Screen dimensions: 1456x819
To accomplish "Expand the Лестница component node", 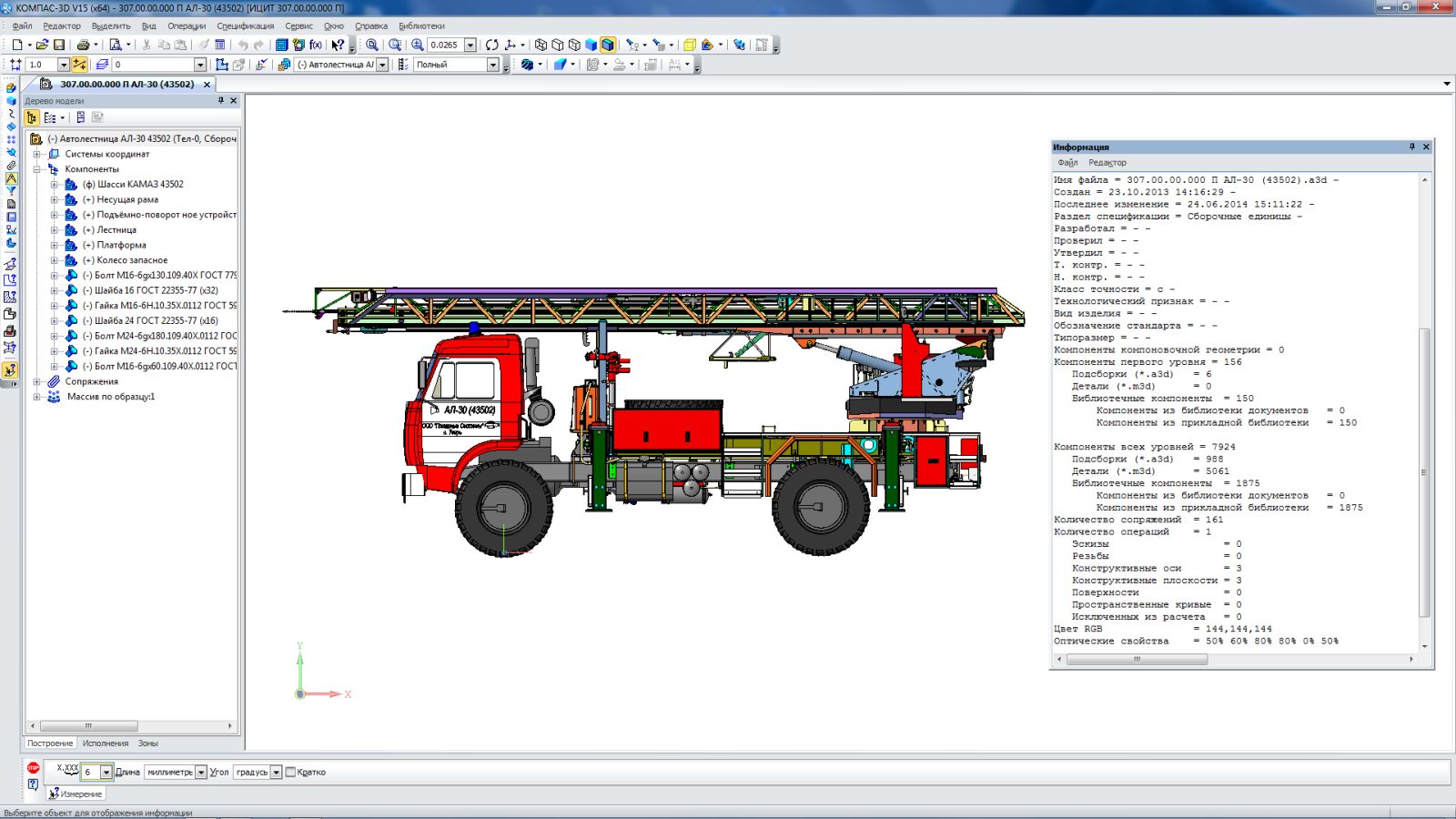I will (x=55, y=230).
